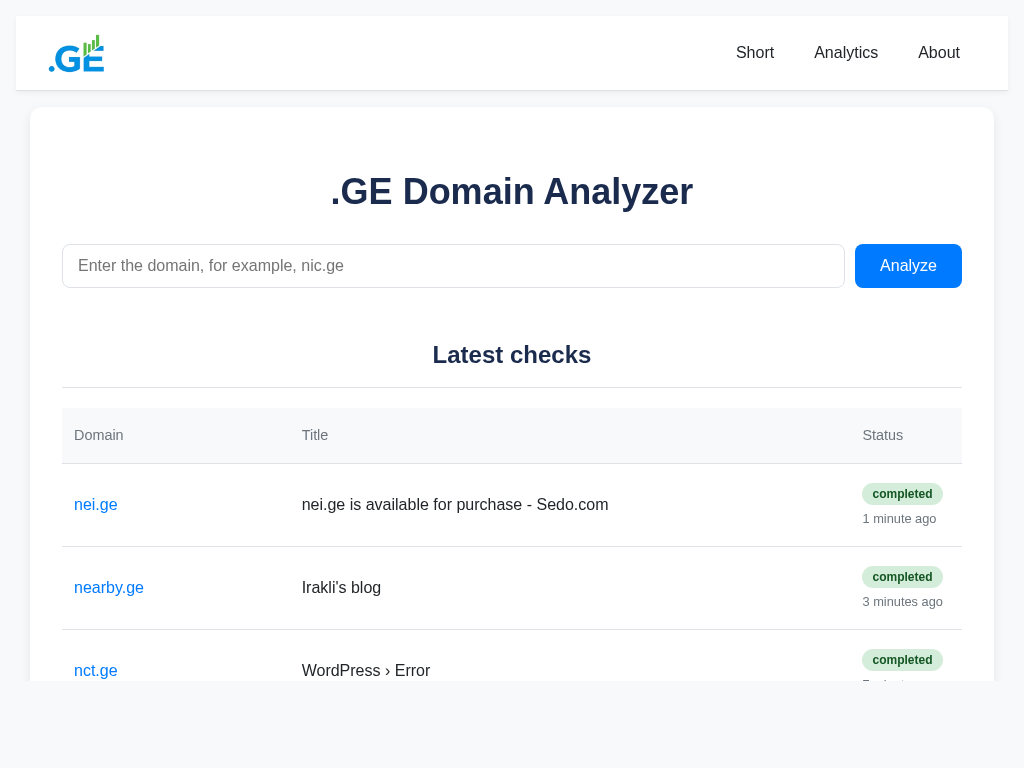Open the nct.ge domain link
The width and height of the screenshot is (1024, 768).
tap(96, 670)
